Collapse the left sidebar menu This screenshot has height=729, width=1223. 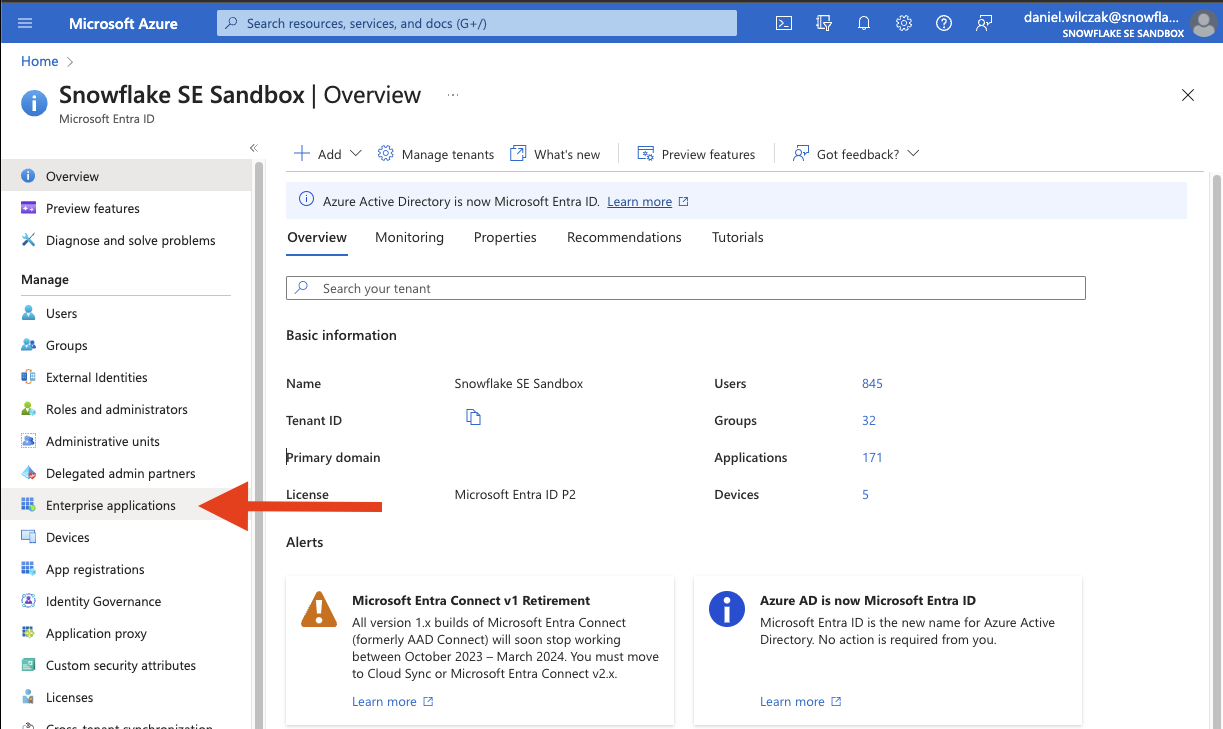[254, 148]
